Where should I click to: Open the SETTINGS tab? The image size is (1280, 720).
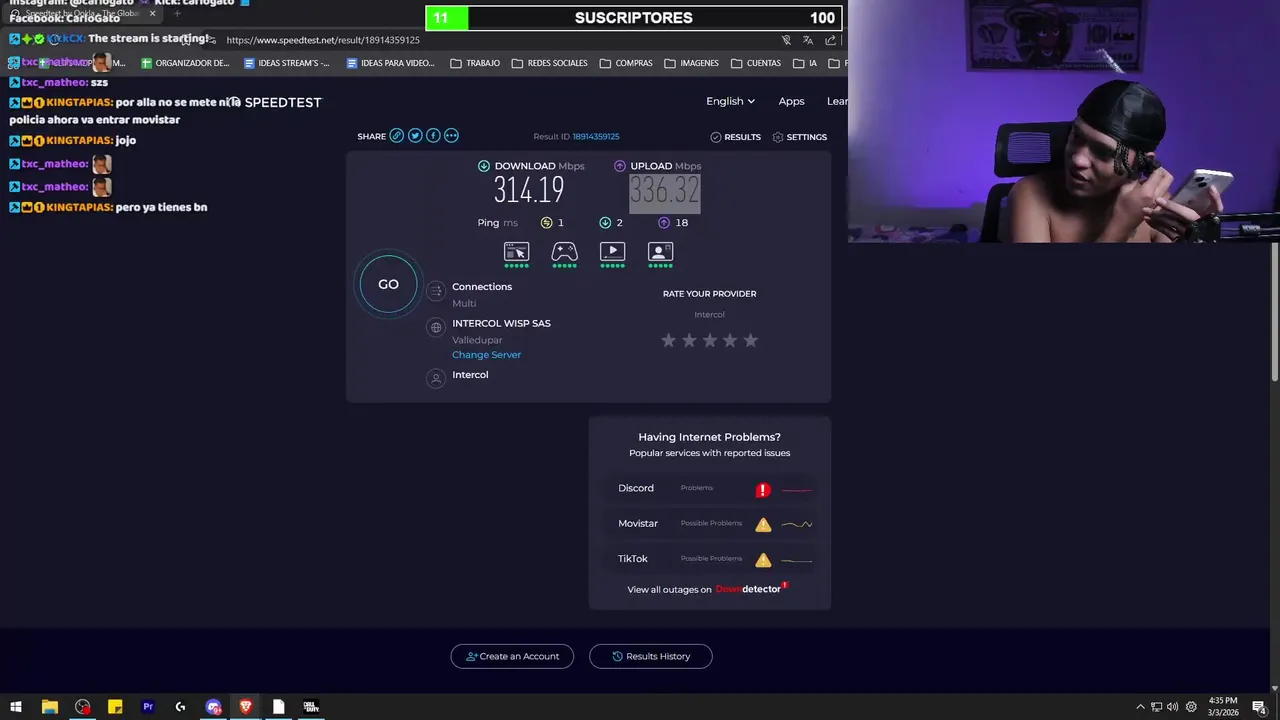(x=800, y=137)
